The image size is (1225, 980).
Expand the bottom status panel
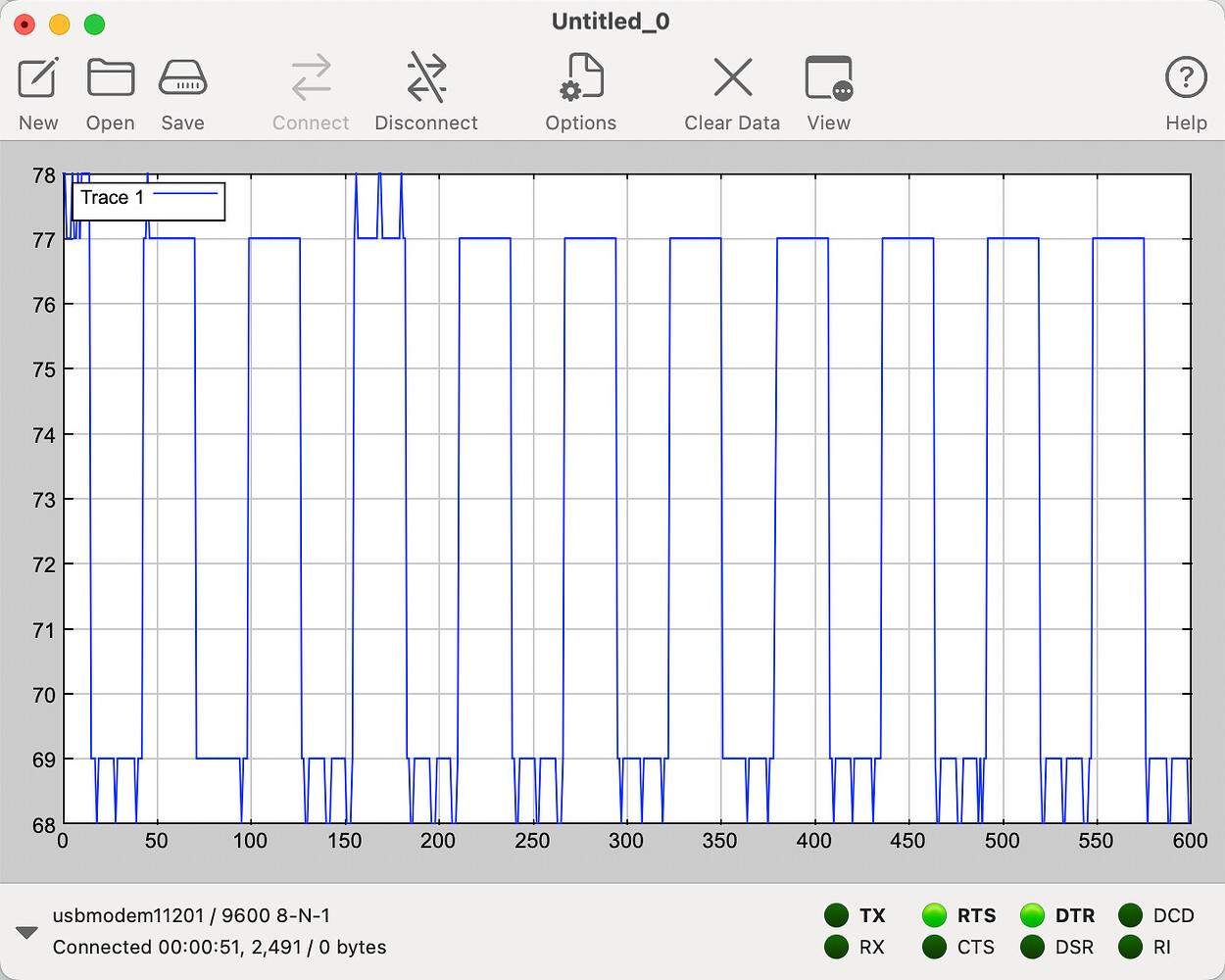[x=26, y=931]
